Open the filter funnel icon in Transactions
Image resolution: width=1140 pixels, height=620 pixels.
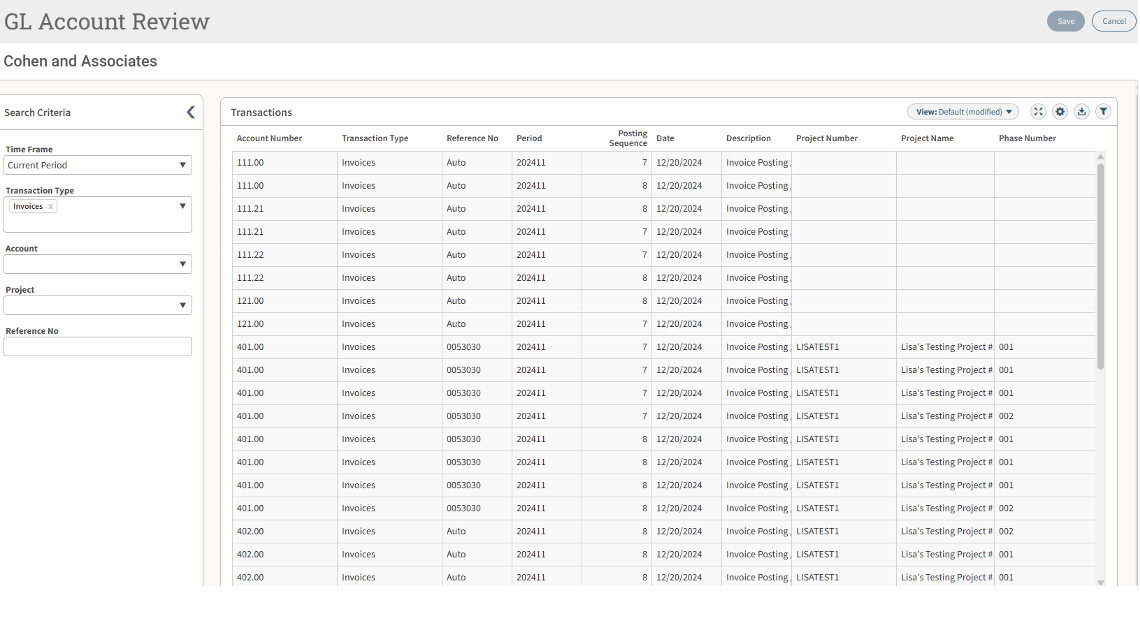[1104, 112]
